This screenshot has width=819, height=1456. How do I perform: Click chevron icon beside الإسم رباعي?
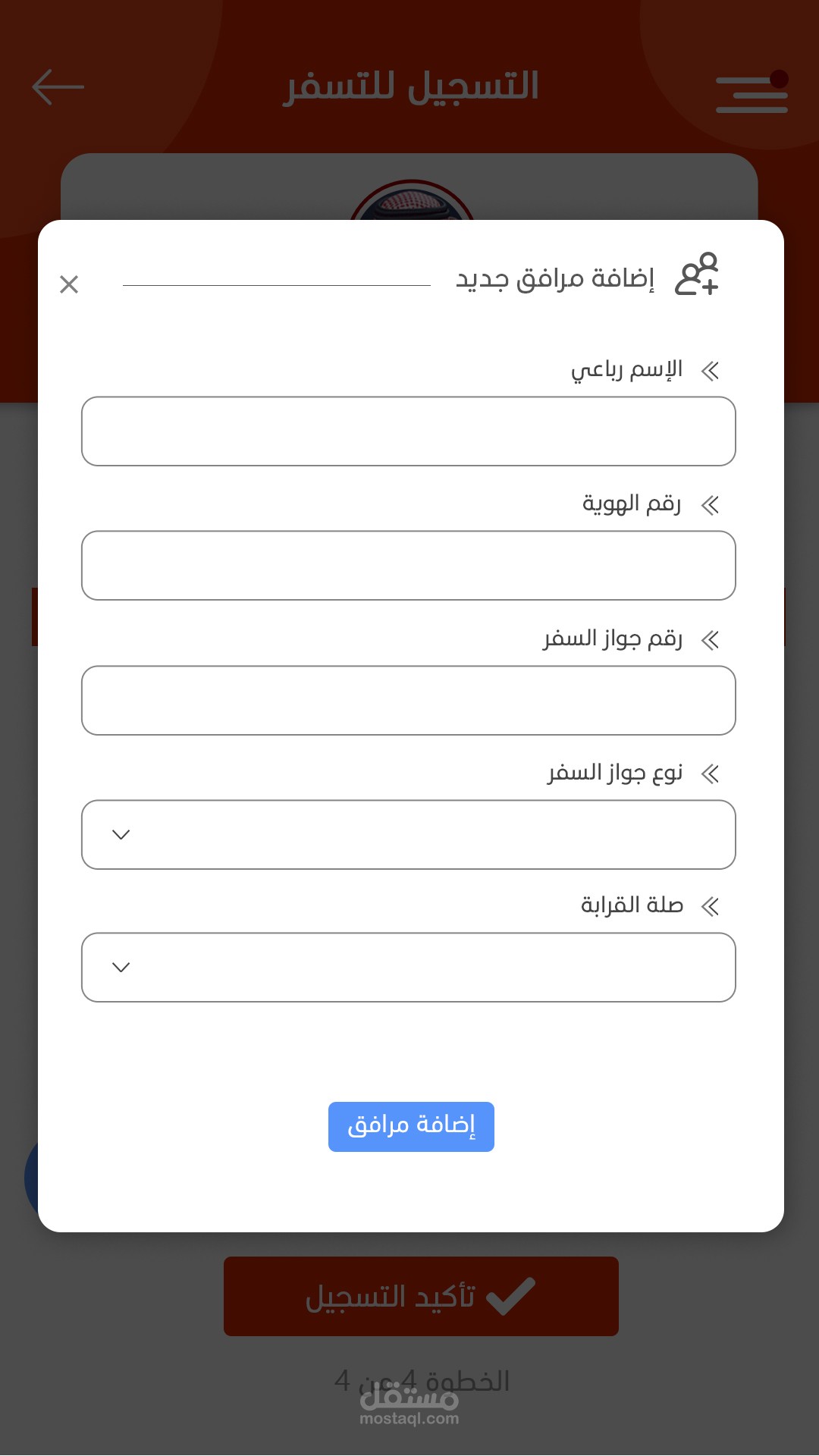[711, 371]
